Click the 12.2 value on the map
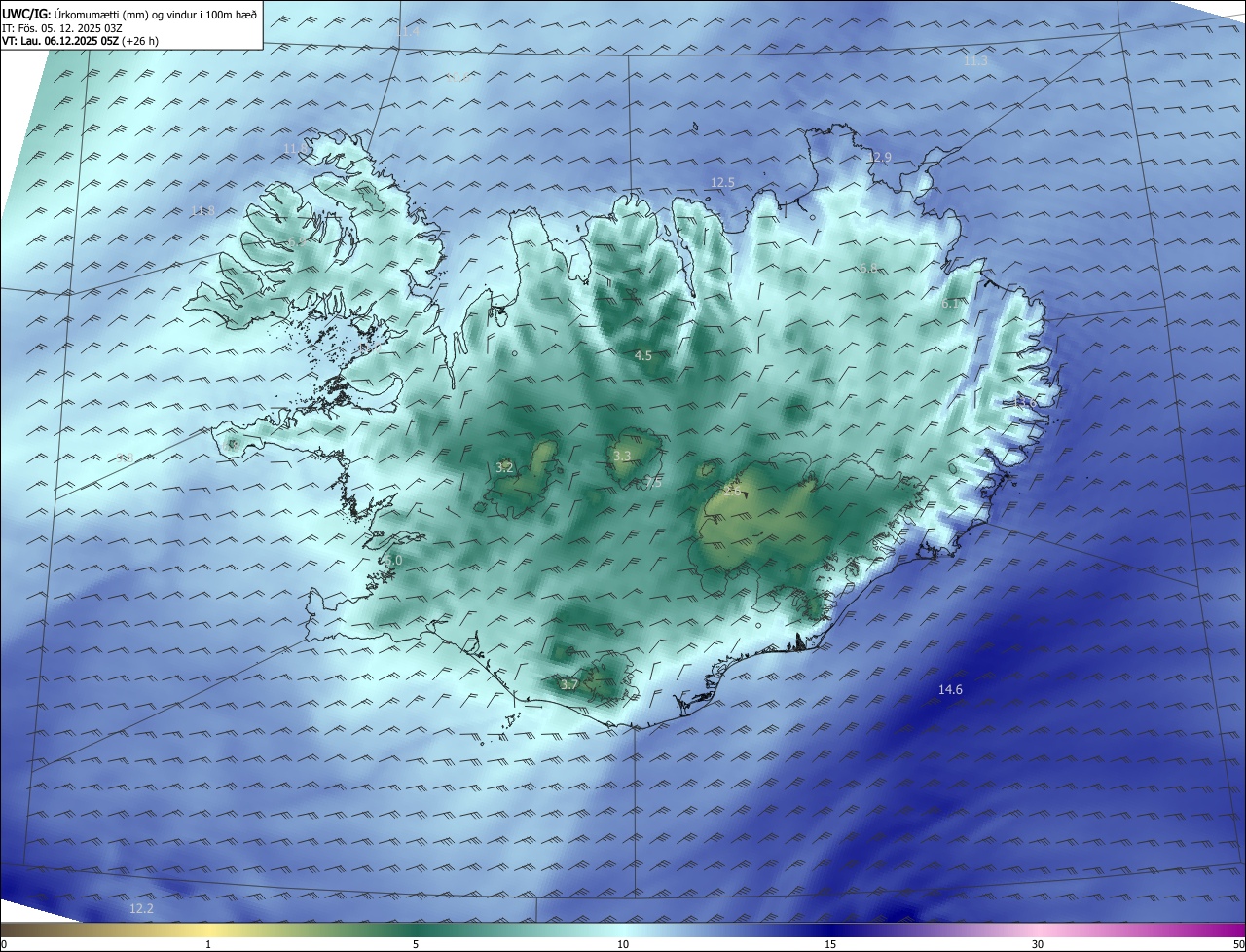Screen dimensions: 1246x952 click(141, 909)
